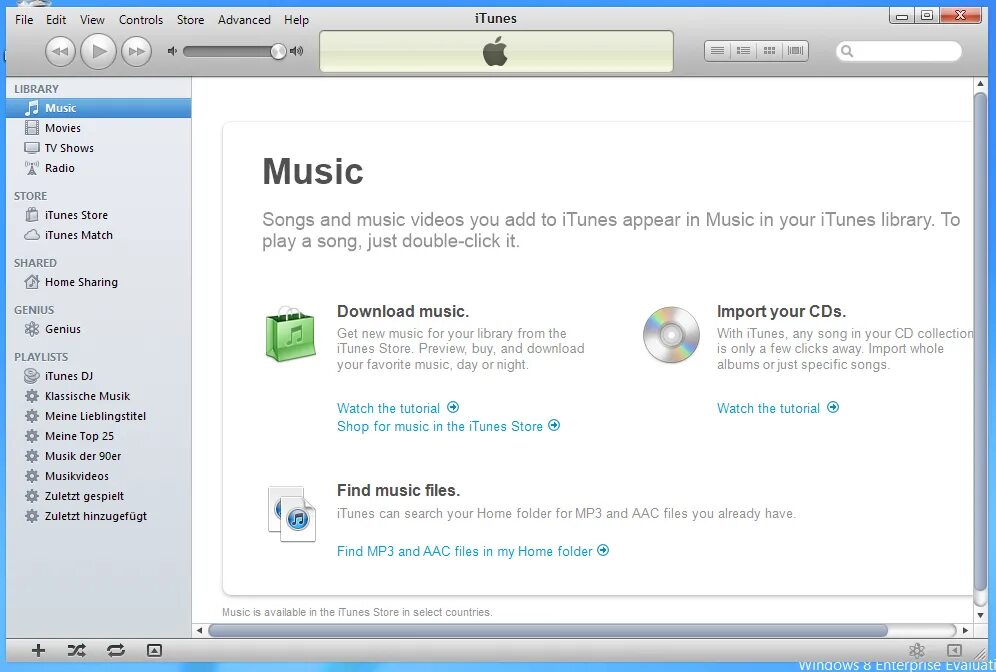The height and width of the screenshot is (672, 996).
Task: Open the Zuletzt hinzugefügt playlist
Action: [x=98, y=516]
